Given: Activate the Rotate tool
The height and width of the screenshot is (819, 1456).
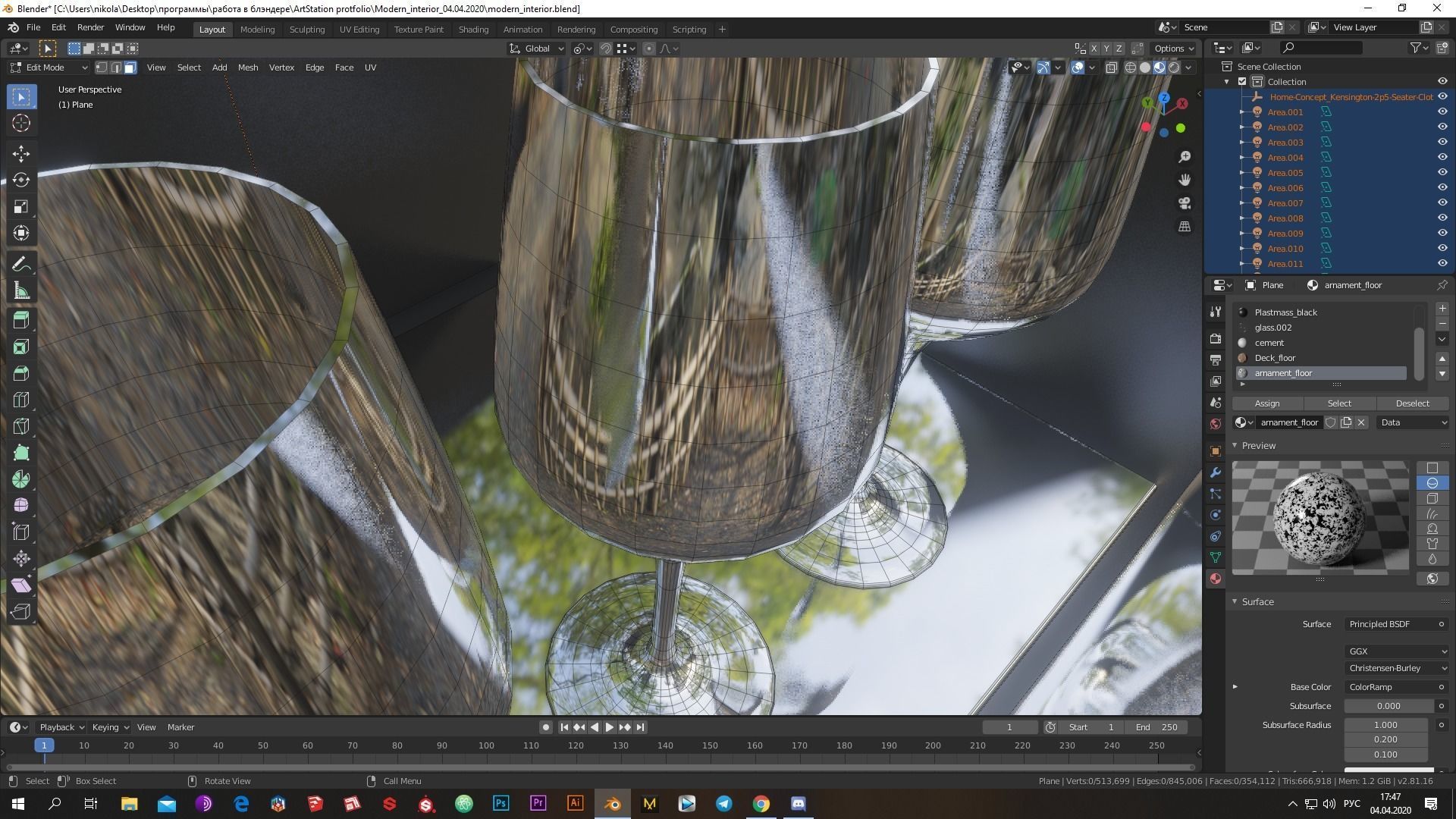Looking at the screenshot, I should 21,180.
